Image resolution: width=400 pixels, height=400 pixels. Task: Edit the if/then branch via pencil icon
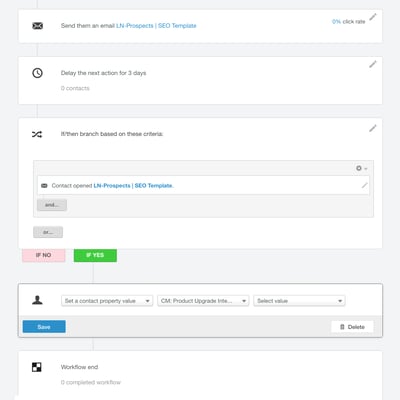pos(373,128)
